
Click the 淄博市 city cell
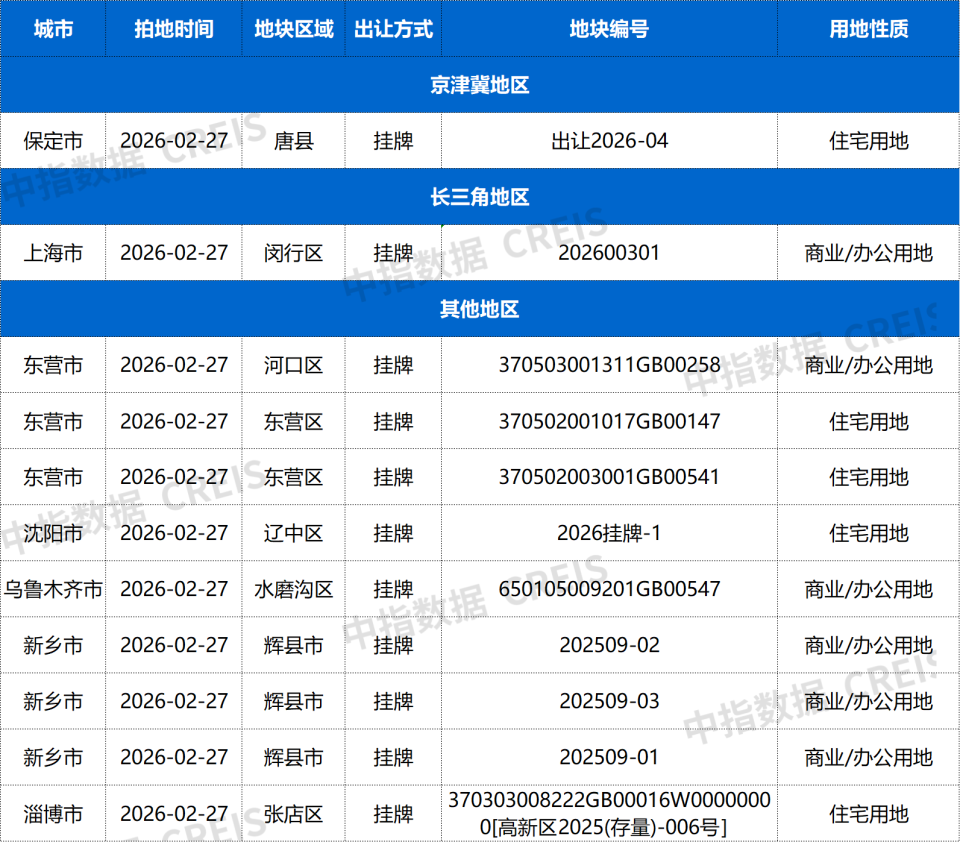tap(53, 814)
